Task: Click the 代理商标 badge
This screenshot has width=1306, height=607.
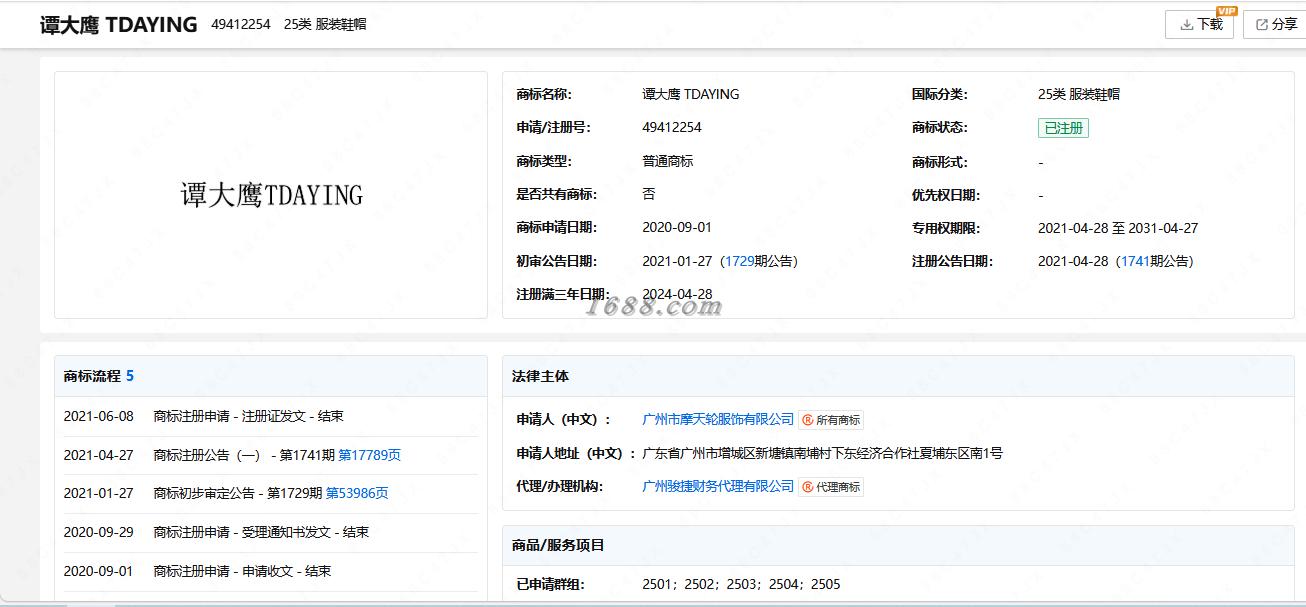Action: pyautogui.click(x=831, y=487)
